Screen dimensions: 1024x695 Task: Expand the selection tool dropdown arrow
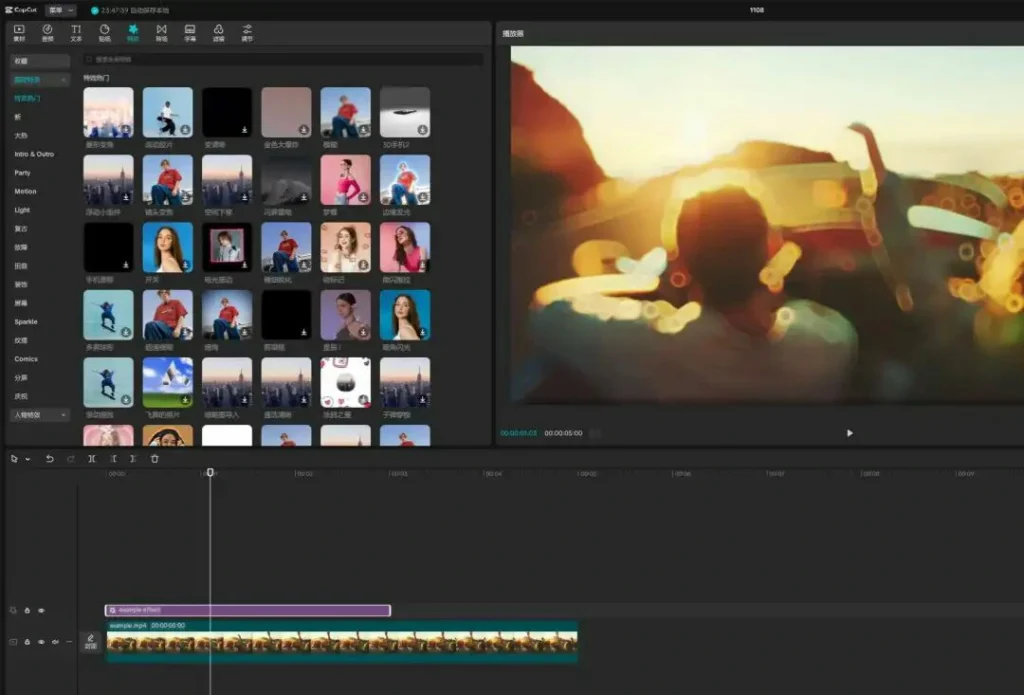click(x=27, y=459)
